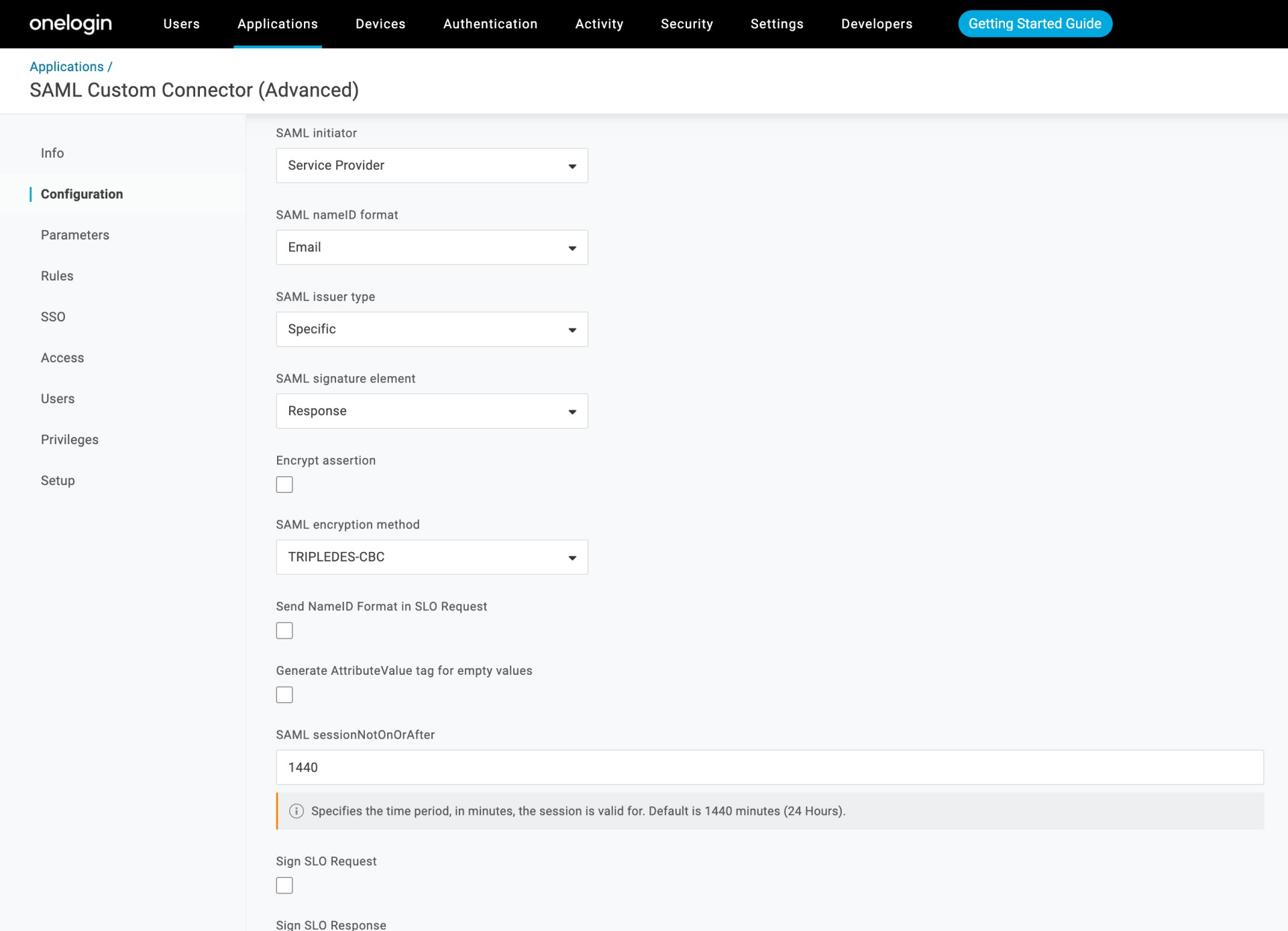Viewport: 1288px width, 931px height.
Task: Expand the SAML nameID format dropdown
Action: [x=431, y=248]
